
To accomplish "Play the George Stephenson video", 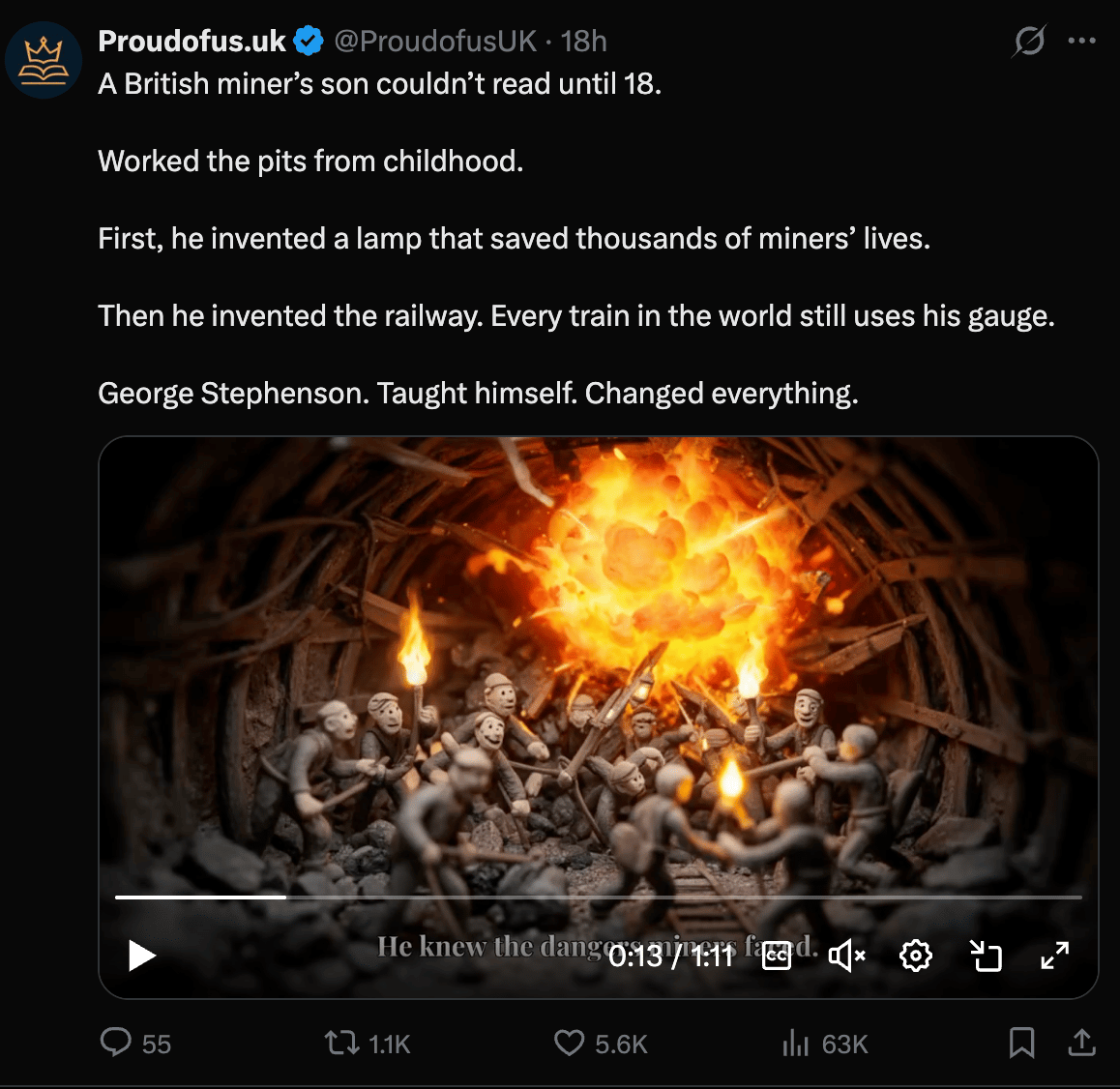I will coord(142,956).
